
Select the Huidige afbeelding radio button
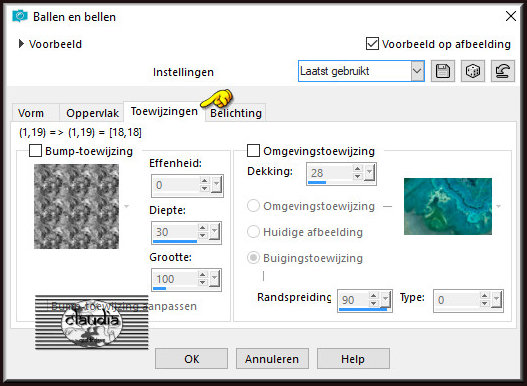[253, 231]
